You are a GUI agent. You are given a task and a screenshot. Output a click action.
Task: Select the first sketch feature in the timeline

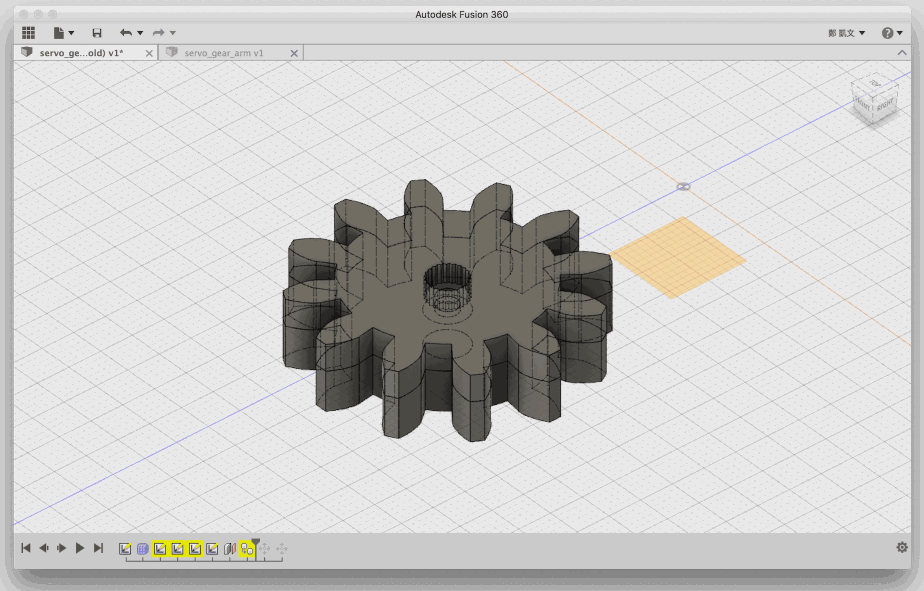click(125, 549)
